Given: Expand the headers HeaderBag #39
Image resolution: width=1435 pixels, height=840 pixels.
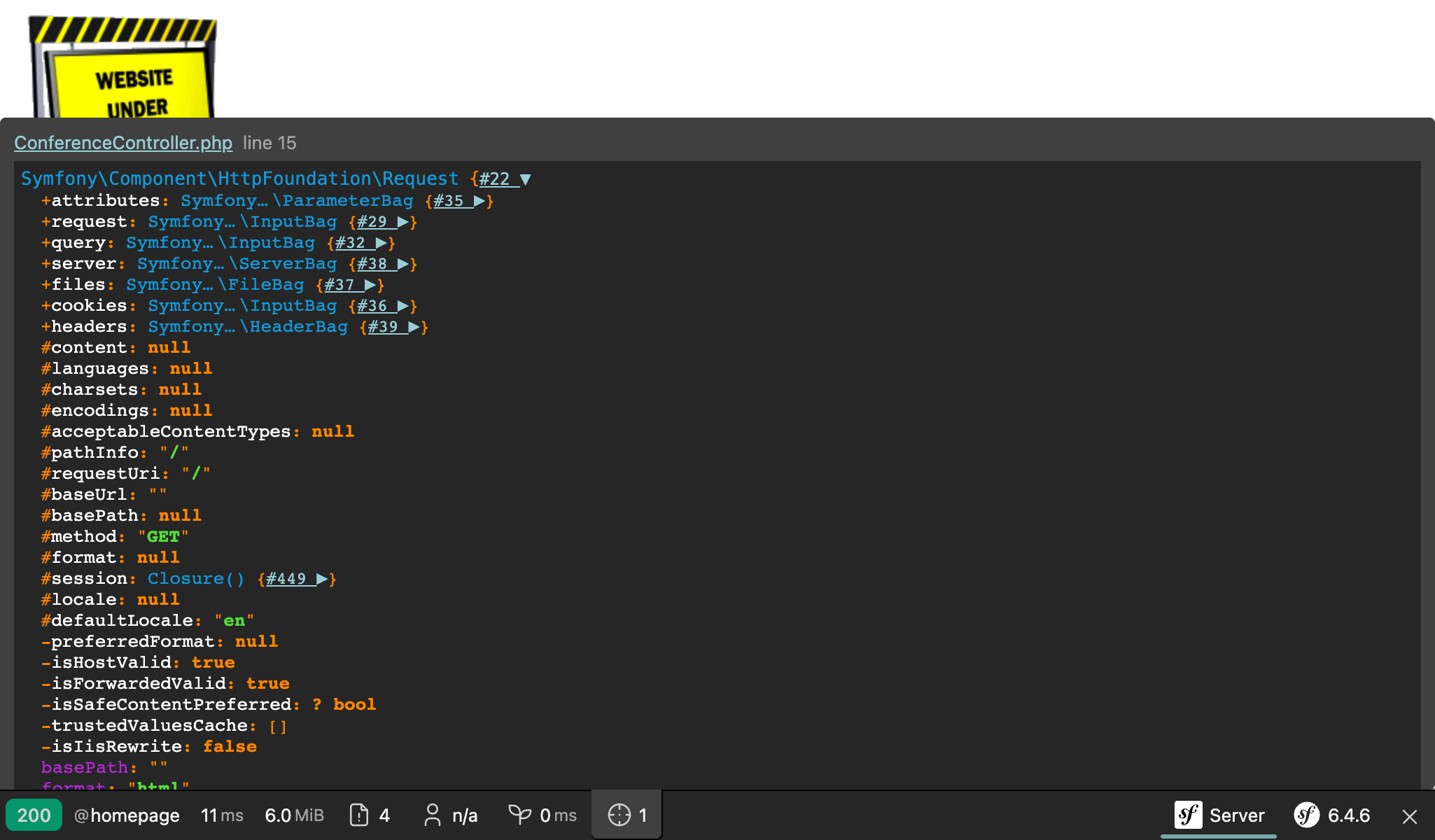Looking at the screenshot, I should click(x=414, y=327).
